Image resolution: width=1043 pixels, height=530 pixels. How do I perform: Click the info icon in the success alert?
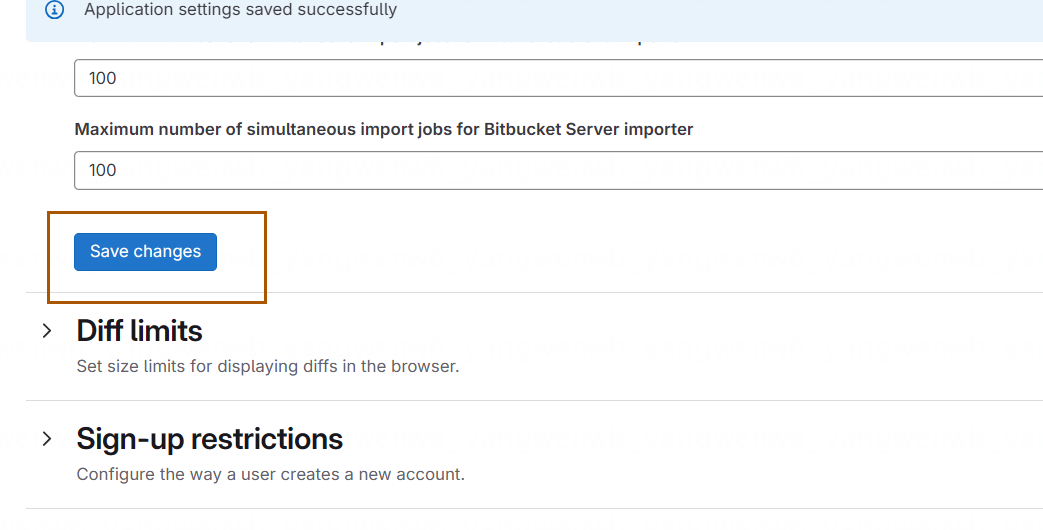click(x=55, y=10)
